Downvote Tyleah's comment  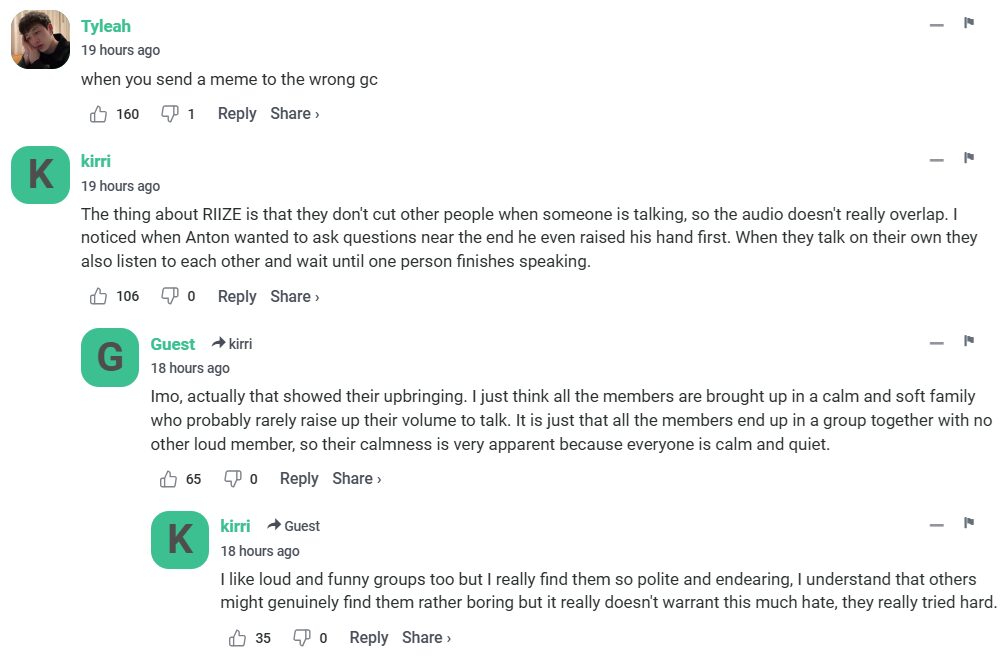point(170,114)
